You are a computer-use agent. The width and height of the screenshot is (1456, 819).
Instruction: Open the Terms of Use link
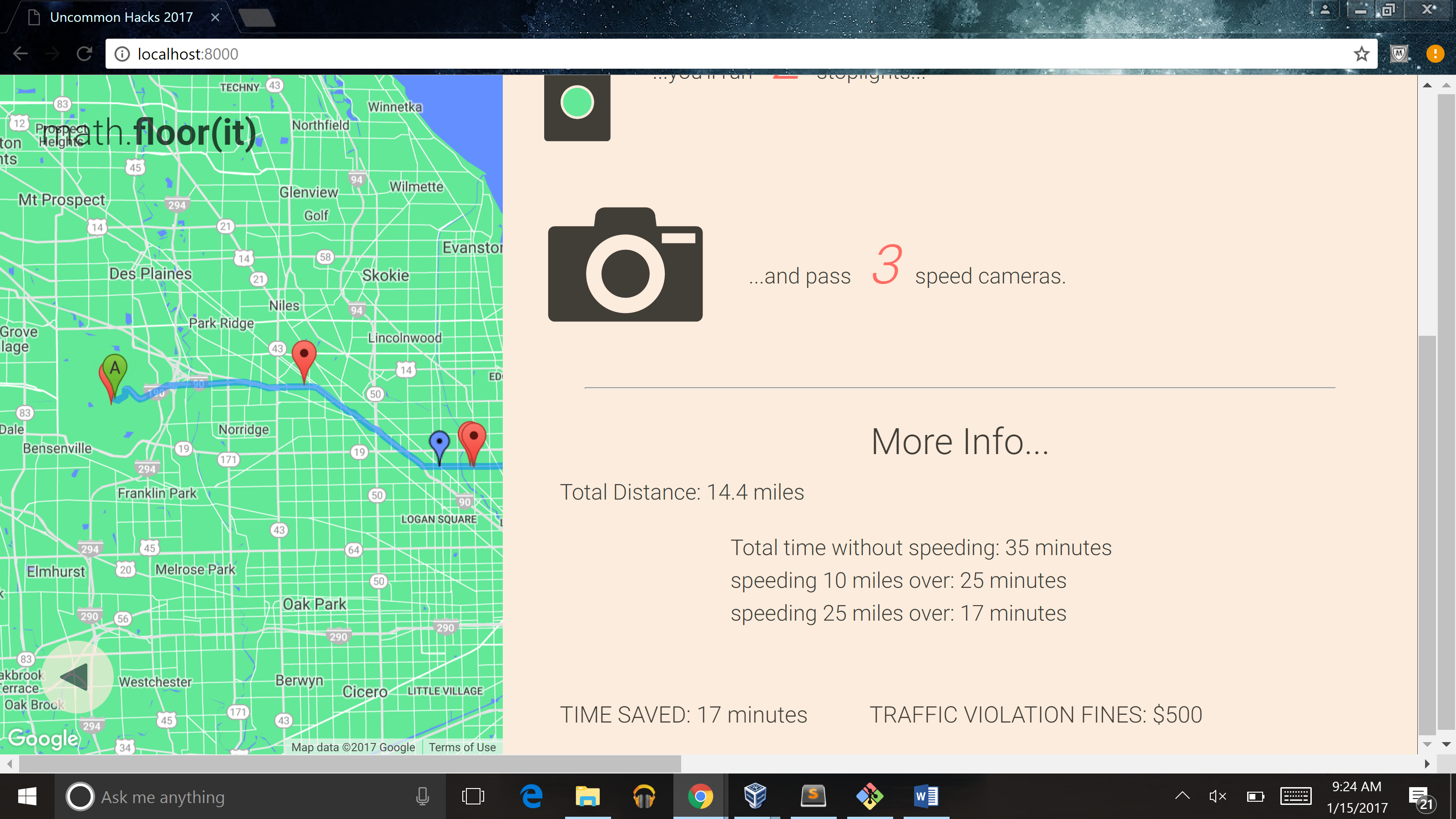pos(462,747)
